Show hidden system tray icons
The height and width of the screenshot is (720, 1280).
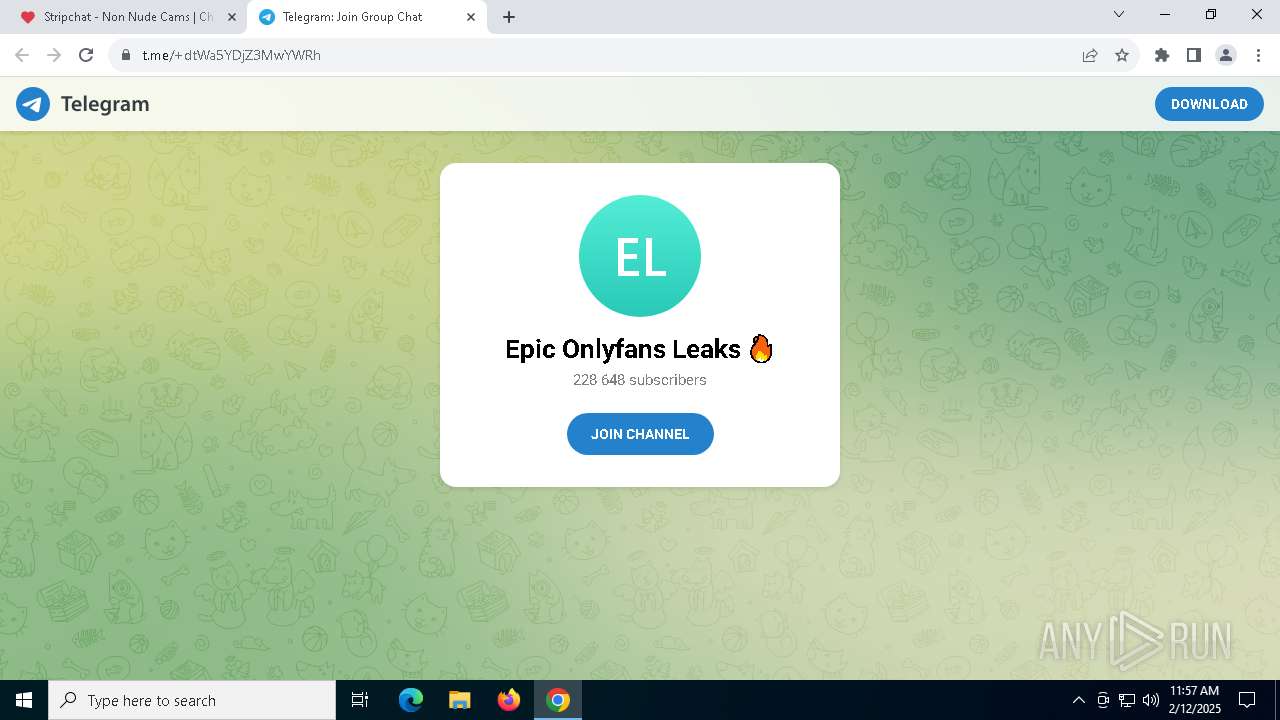(x=1078, y=700)
